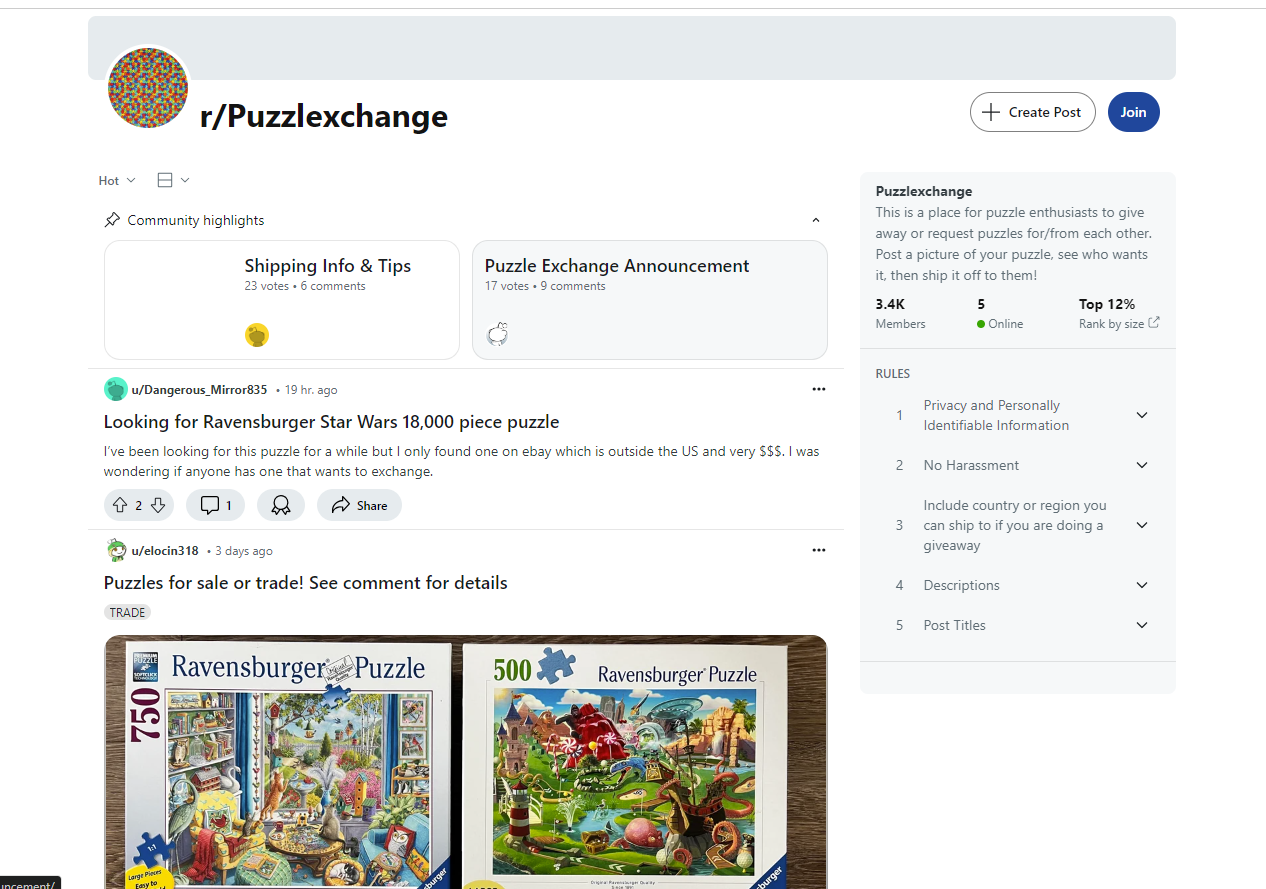Image resolution: width=1266 pixels, height=889 pixels.
Task: Open more options for Dangerous_Mirror835's post
Action: (x=819, y=389)
